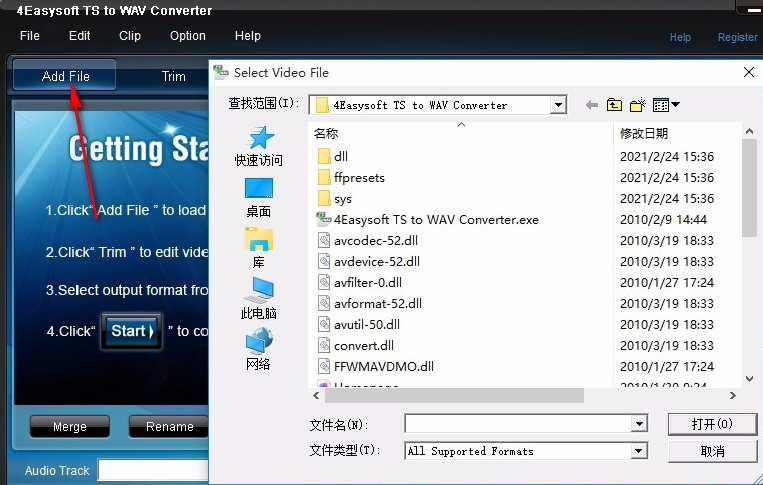
Task: Open the Help link at top right
Action: [680, 37]
